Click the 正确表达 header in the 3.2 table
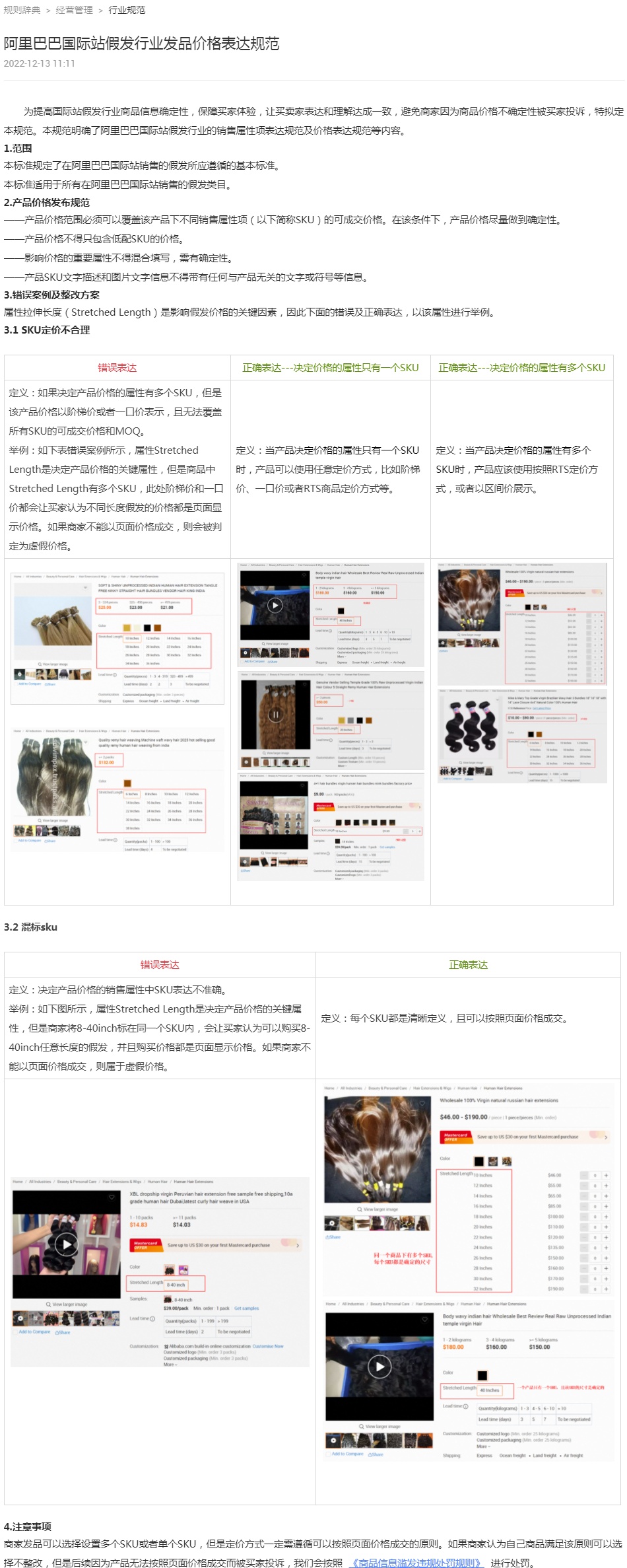 pos(469,965)
